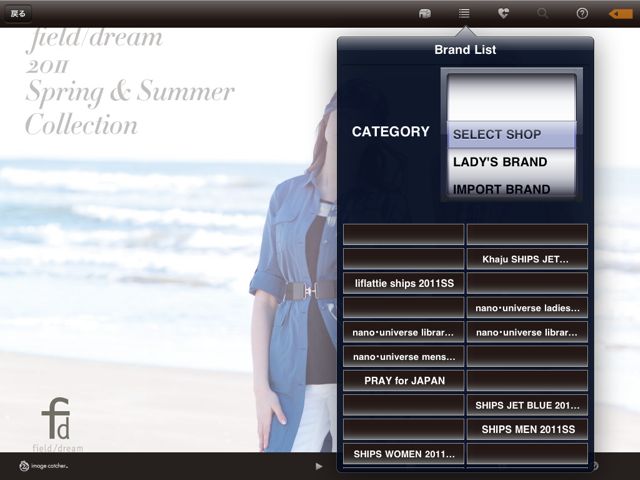Open Khaju SHIPS JET... brand

coord(527,259)
